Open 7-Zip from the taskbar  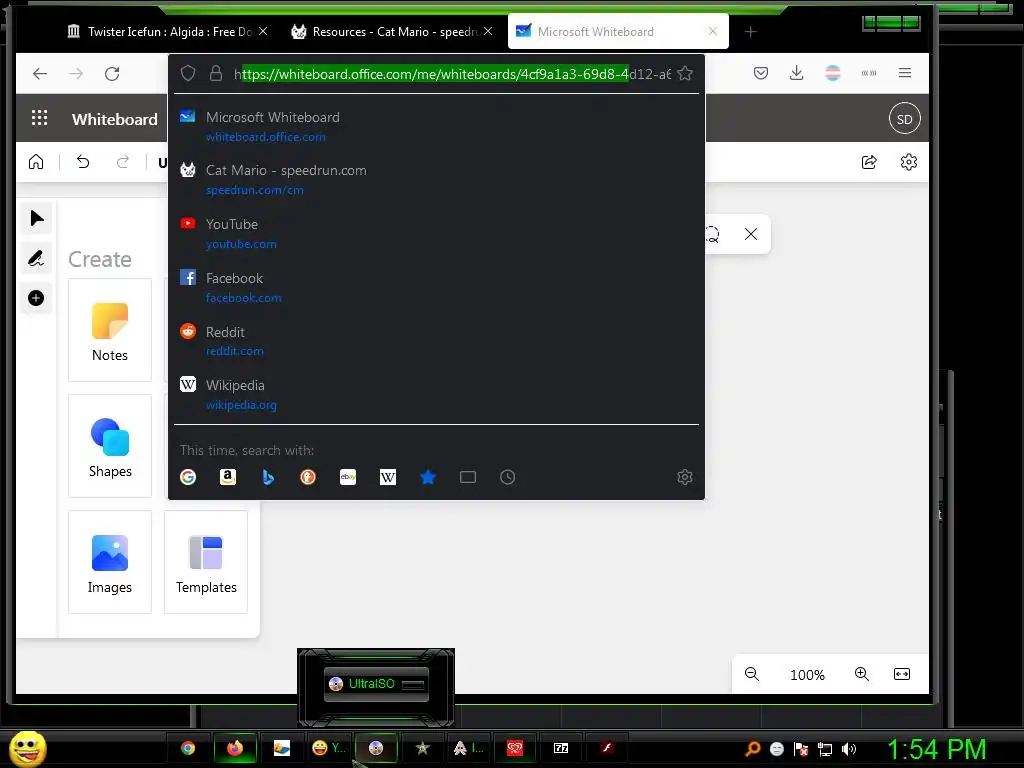tap(561, 748)
